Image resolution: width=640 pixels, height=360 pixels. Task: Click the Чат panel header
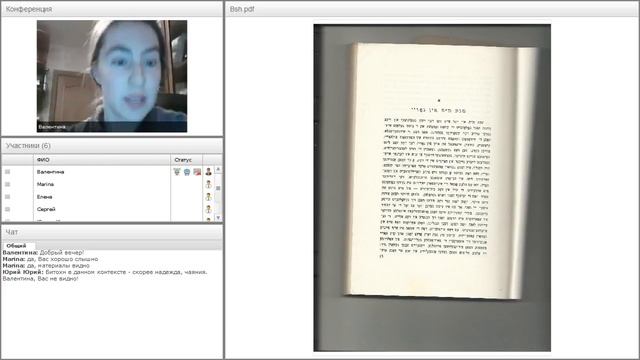coord(112,232)
